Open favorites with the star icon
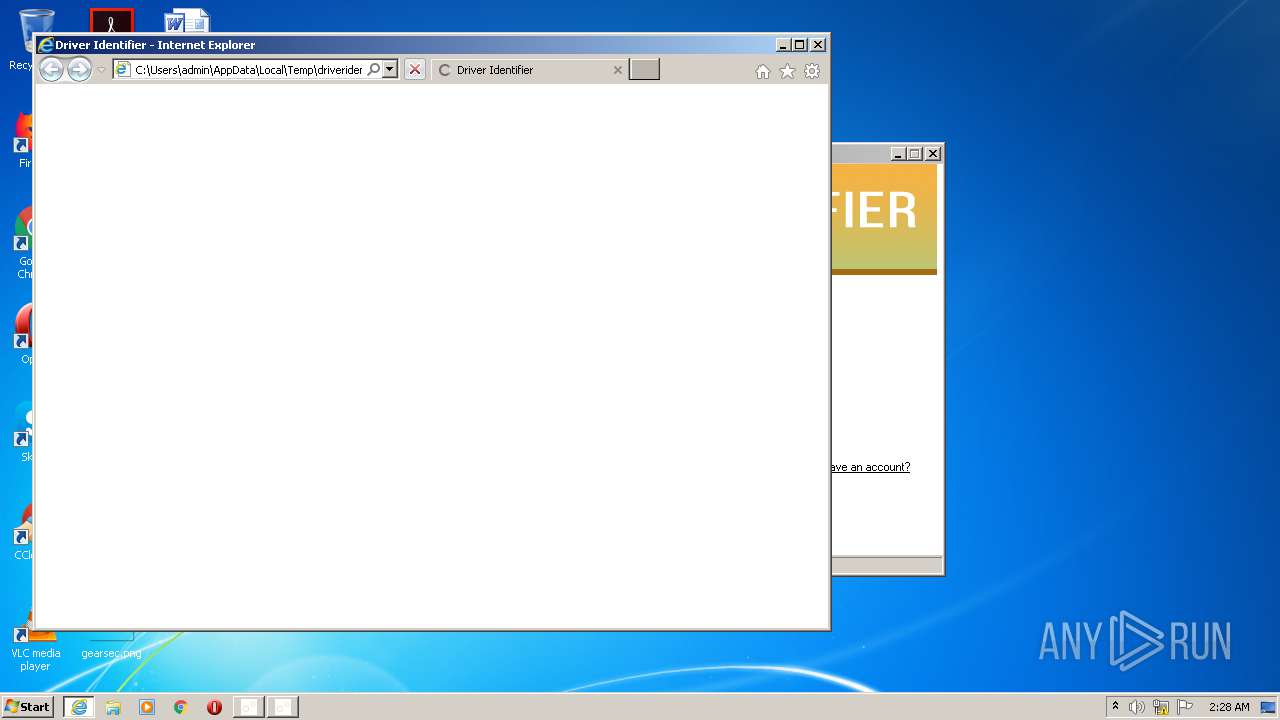1280x720 pixels. pos(787,71)
